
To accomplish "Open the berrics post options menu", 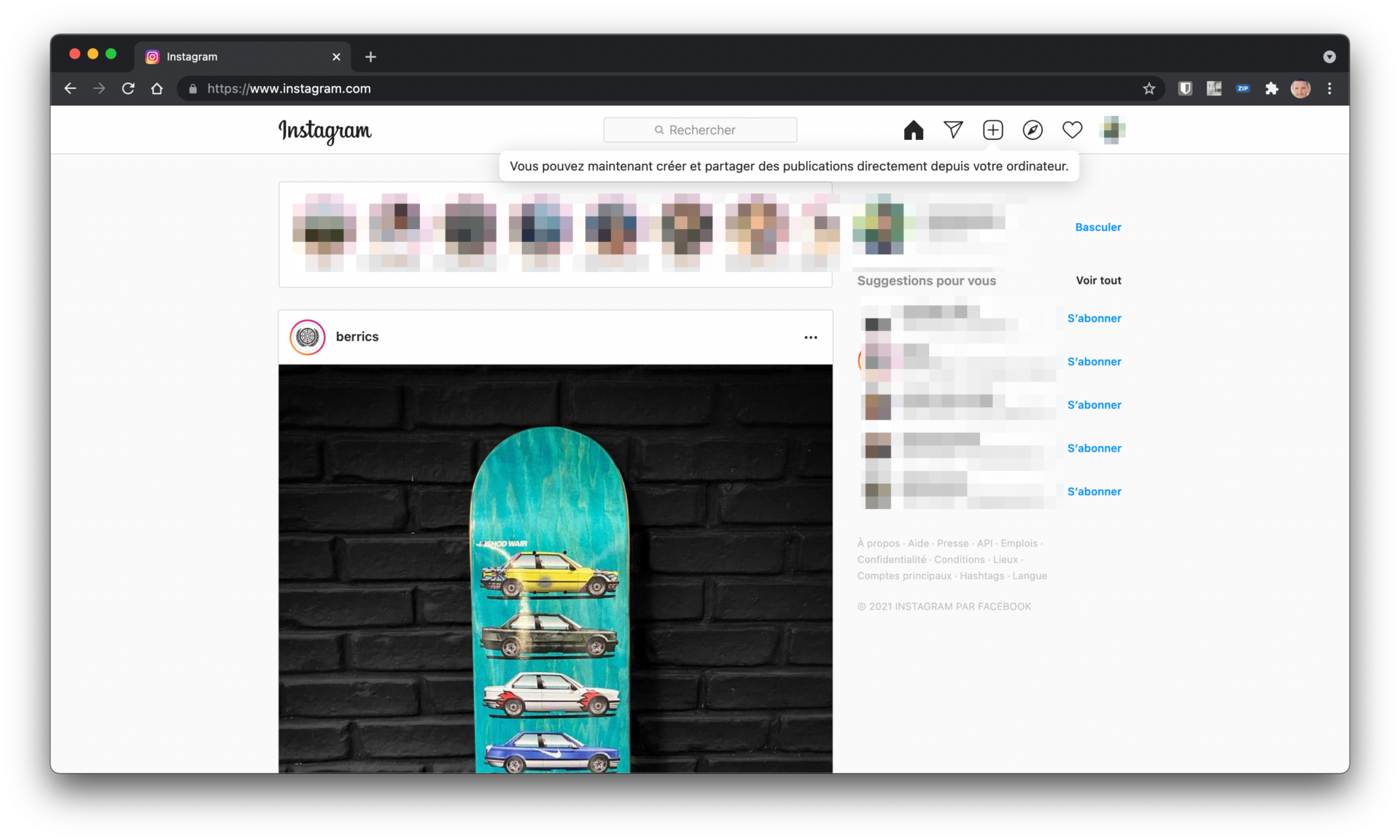I will click(x=811, y=337).
